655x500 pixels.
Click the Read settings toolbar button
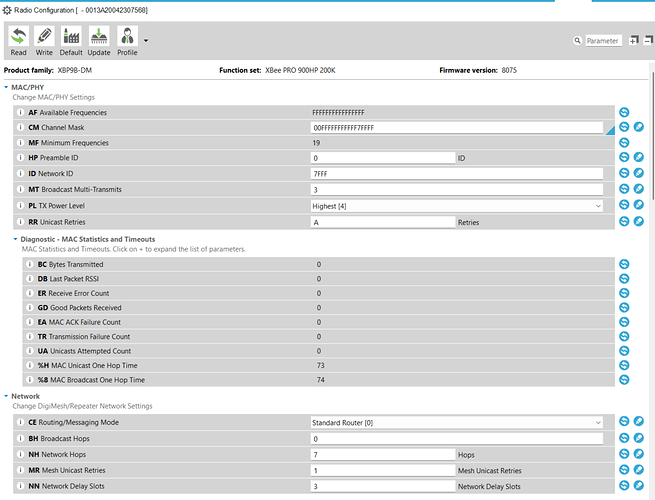click(19, 40)
